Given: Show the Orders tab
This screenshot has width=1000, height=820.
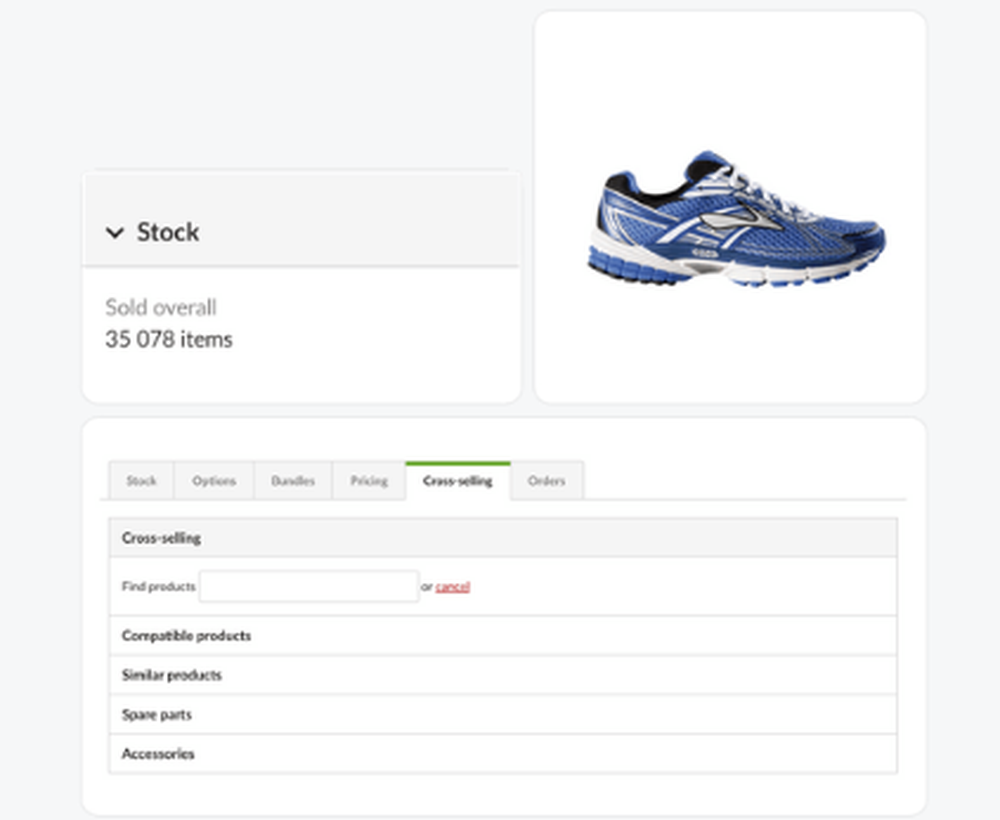Looking at the screenshot, I should pyautogui.click(x=547, y=481).
